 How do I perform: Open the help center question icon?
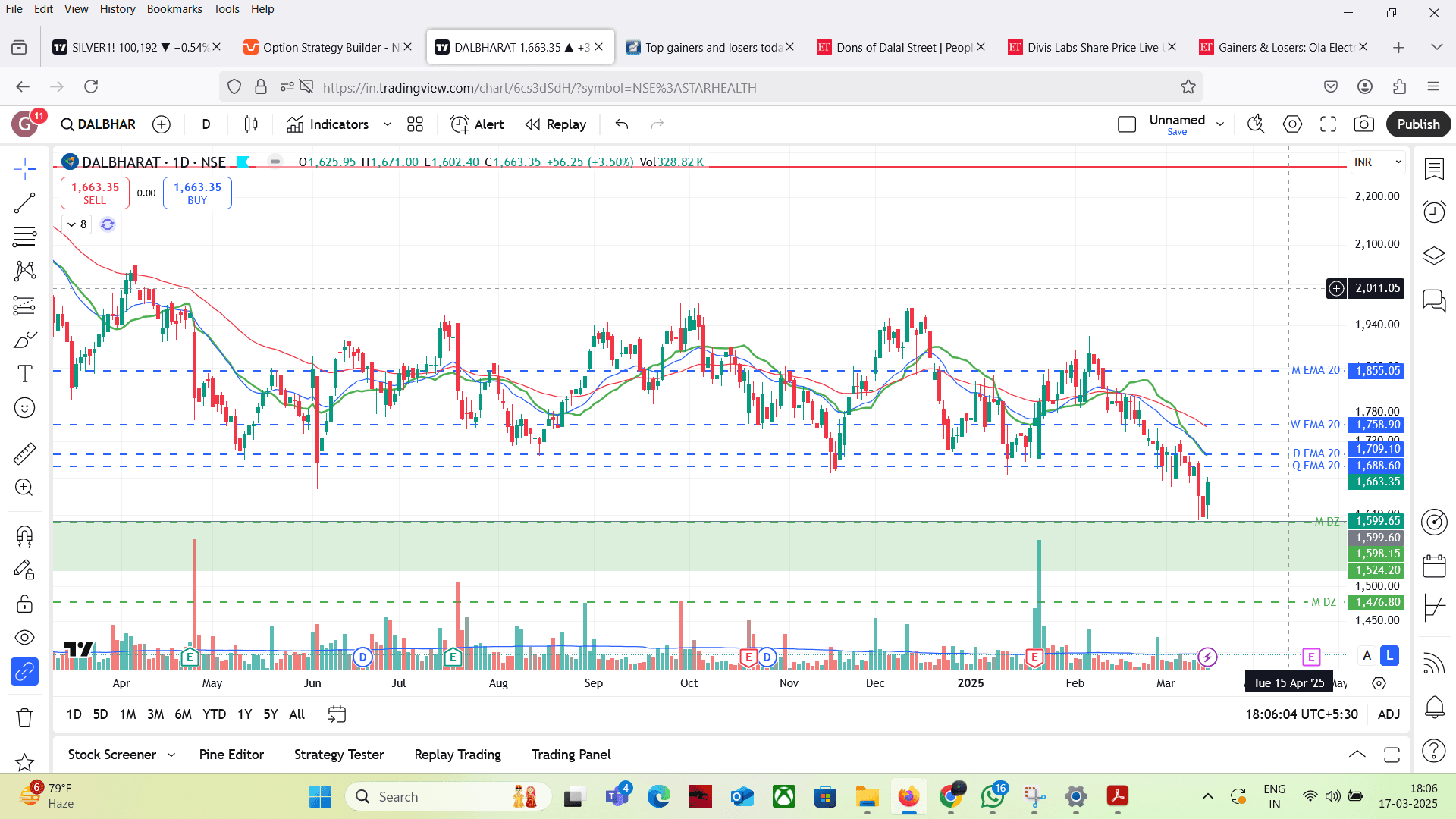[x=1434, y=751]
